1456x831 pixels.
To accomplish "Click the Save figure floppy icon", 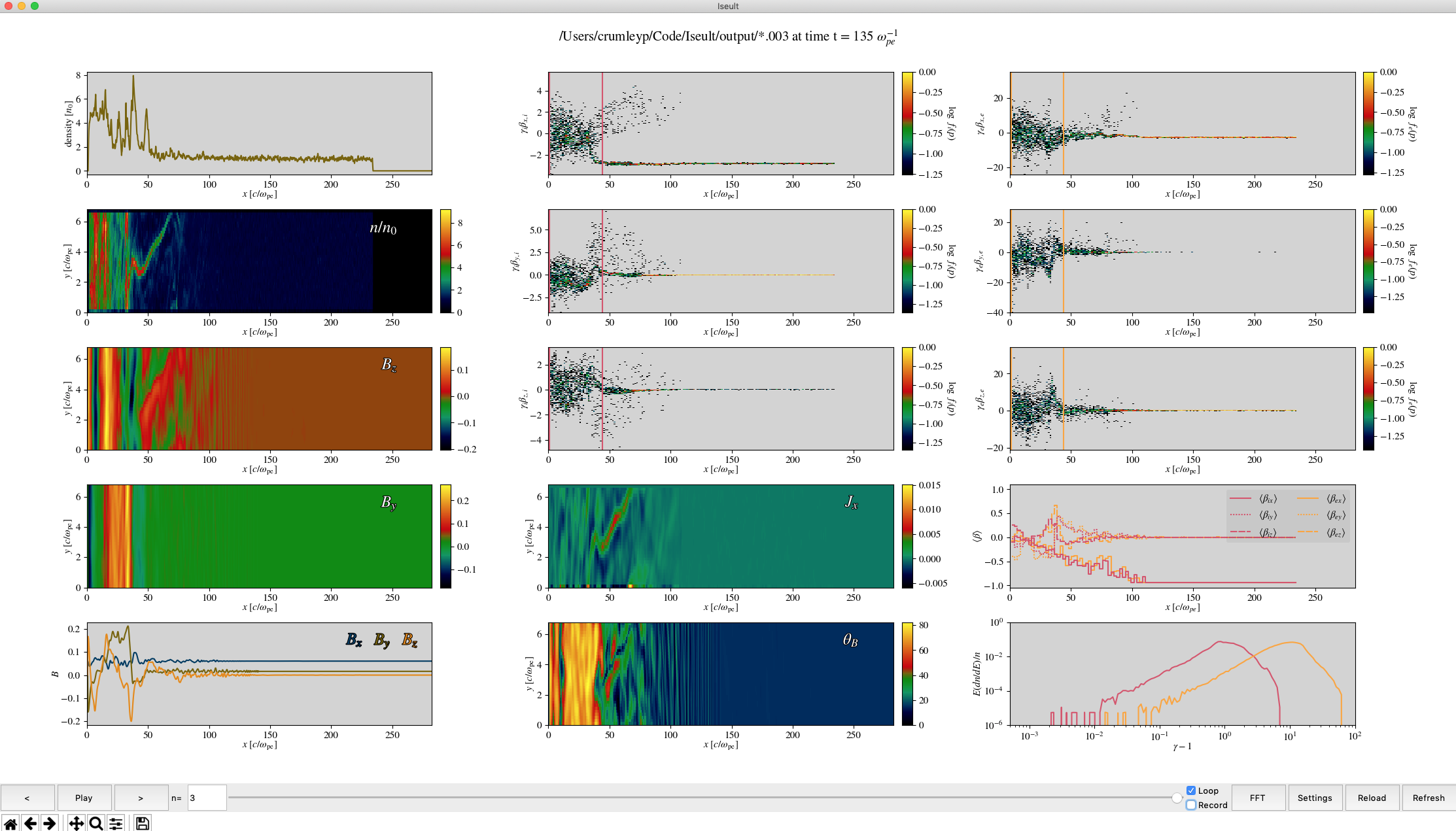I will click(142, 823).
